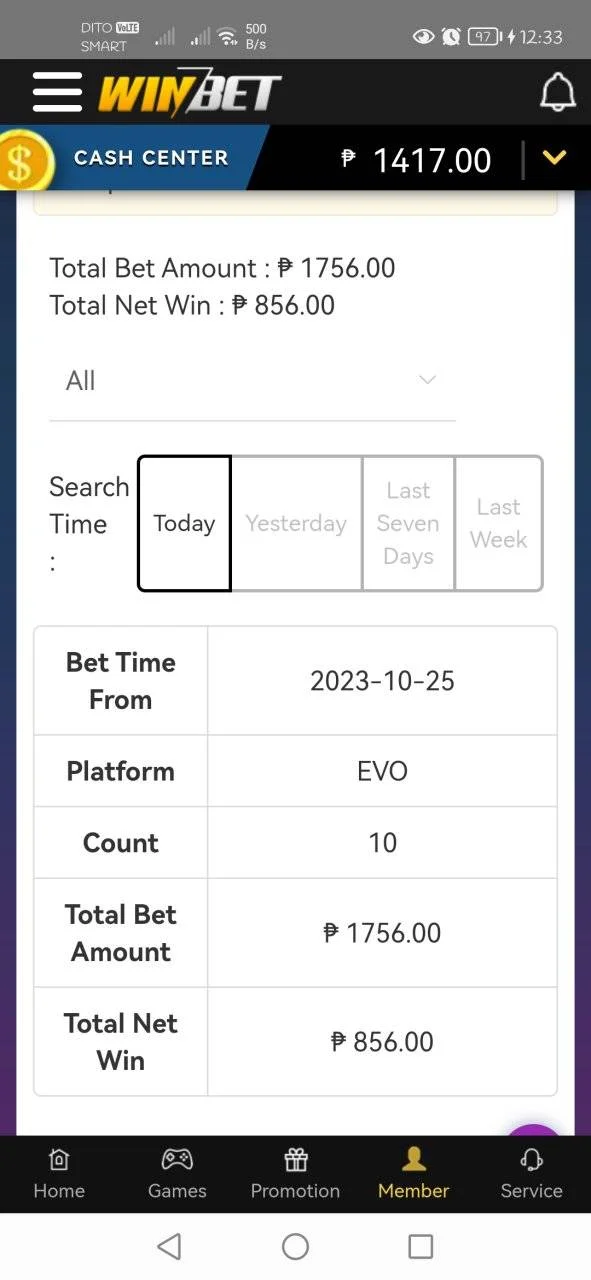Tap the WinBet logo
This screenshot has width=591, height=1280.
click(x=189, y=93)
